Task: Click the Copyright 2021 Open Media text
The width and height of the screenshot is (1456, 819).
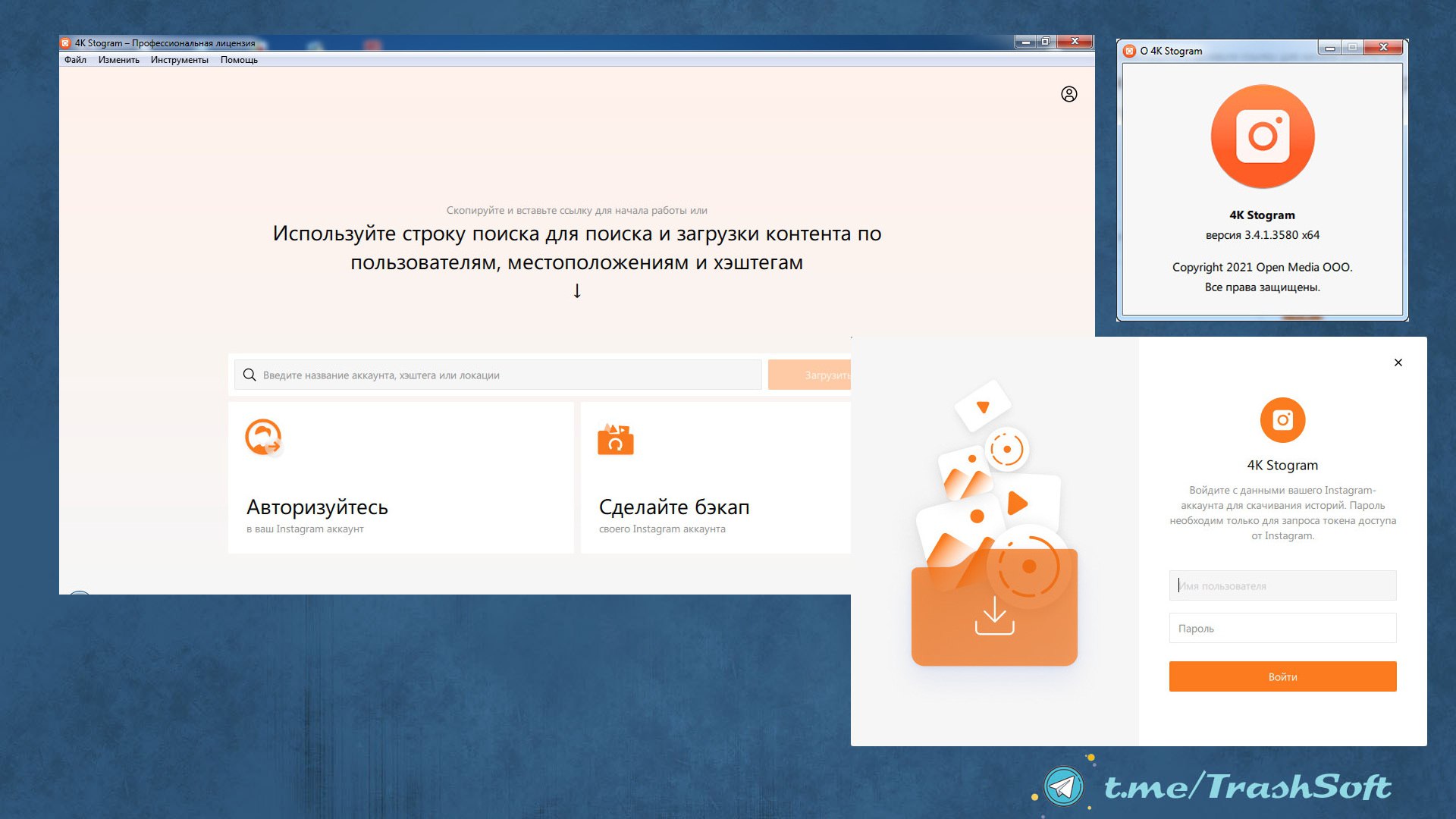Action: [x=1262, y=267]
